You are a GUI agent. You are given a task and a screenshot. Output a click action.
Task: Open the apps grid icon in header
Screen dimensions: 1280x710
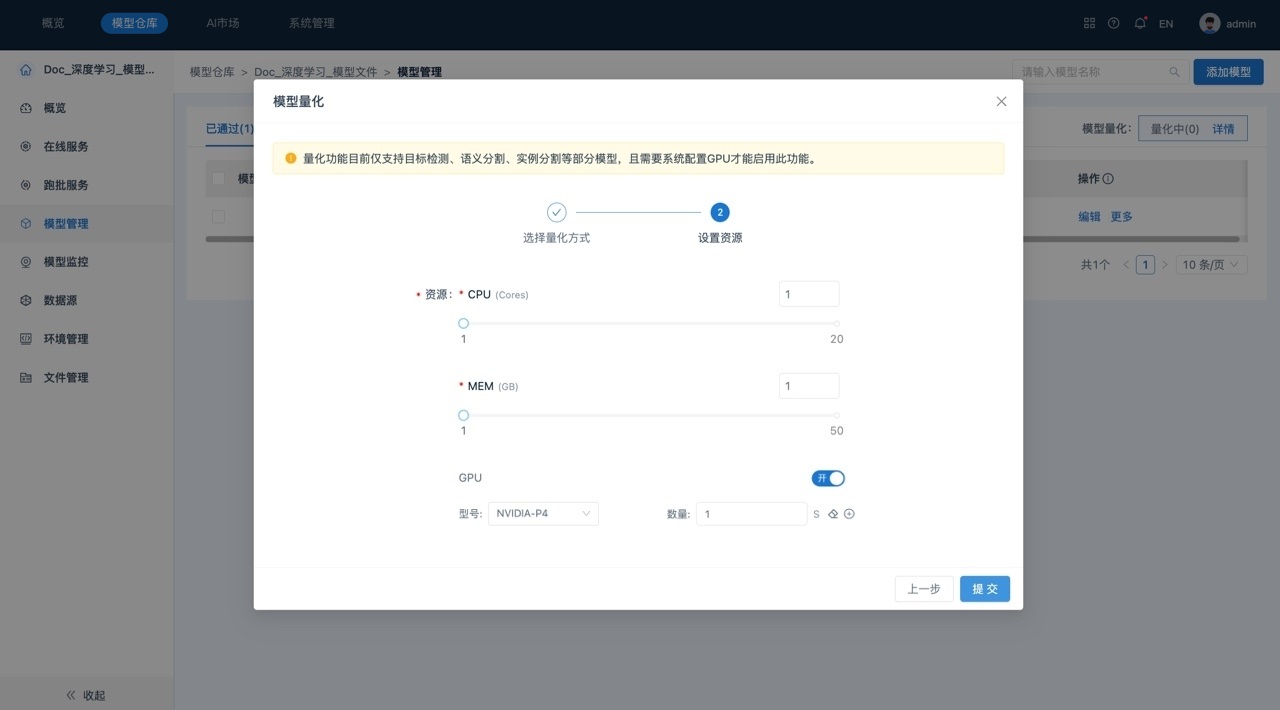coord(1089,23)
